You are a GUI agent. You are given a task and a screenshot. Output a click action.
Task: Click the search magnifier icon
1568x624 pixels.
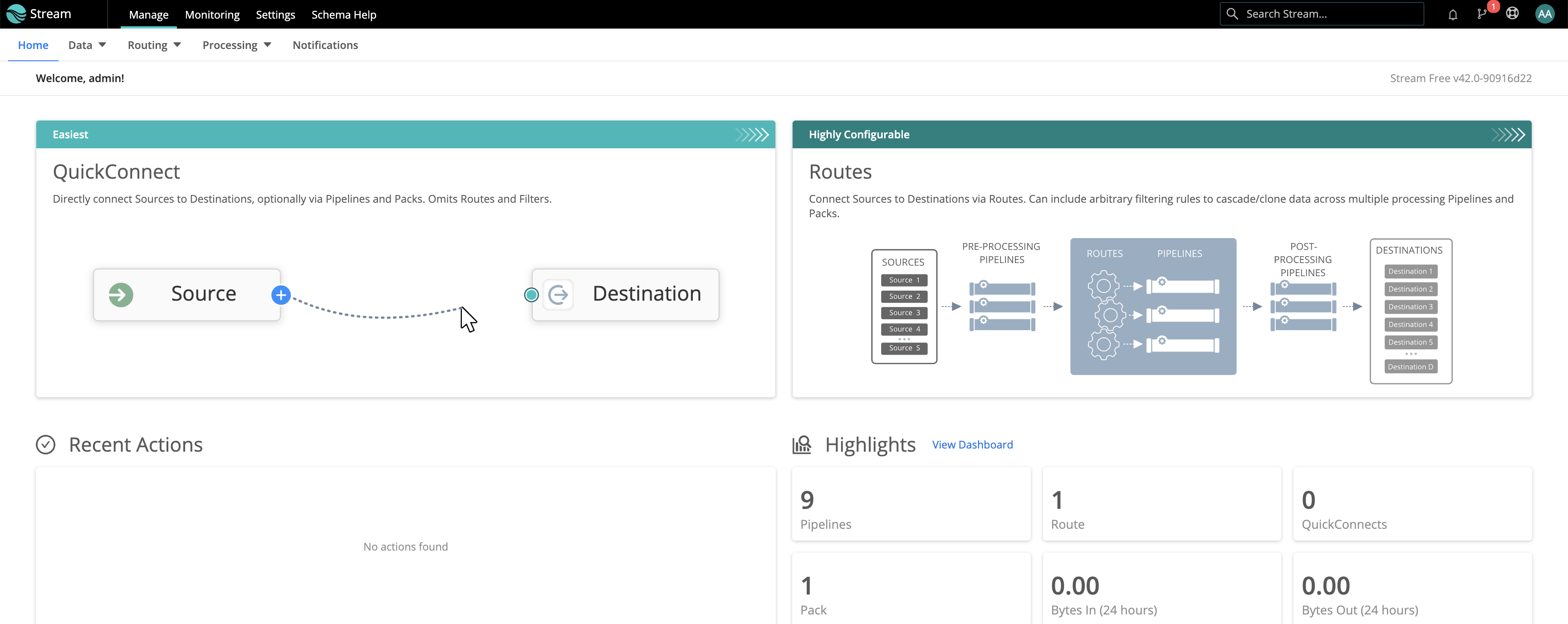coord(1232,14)
